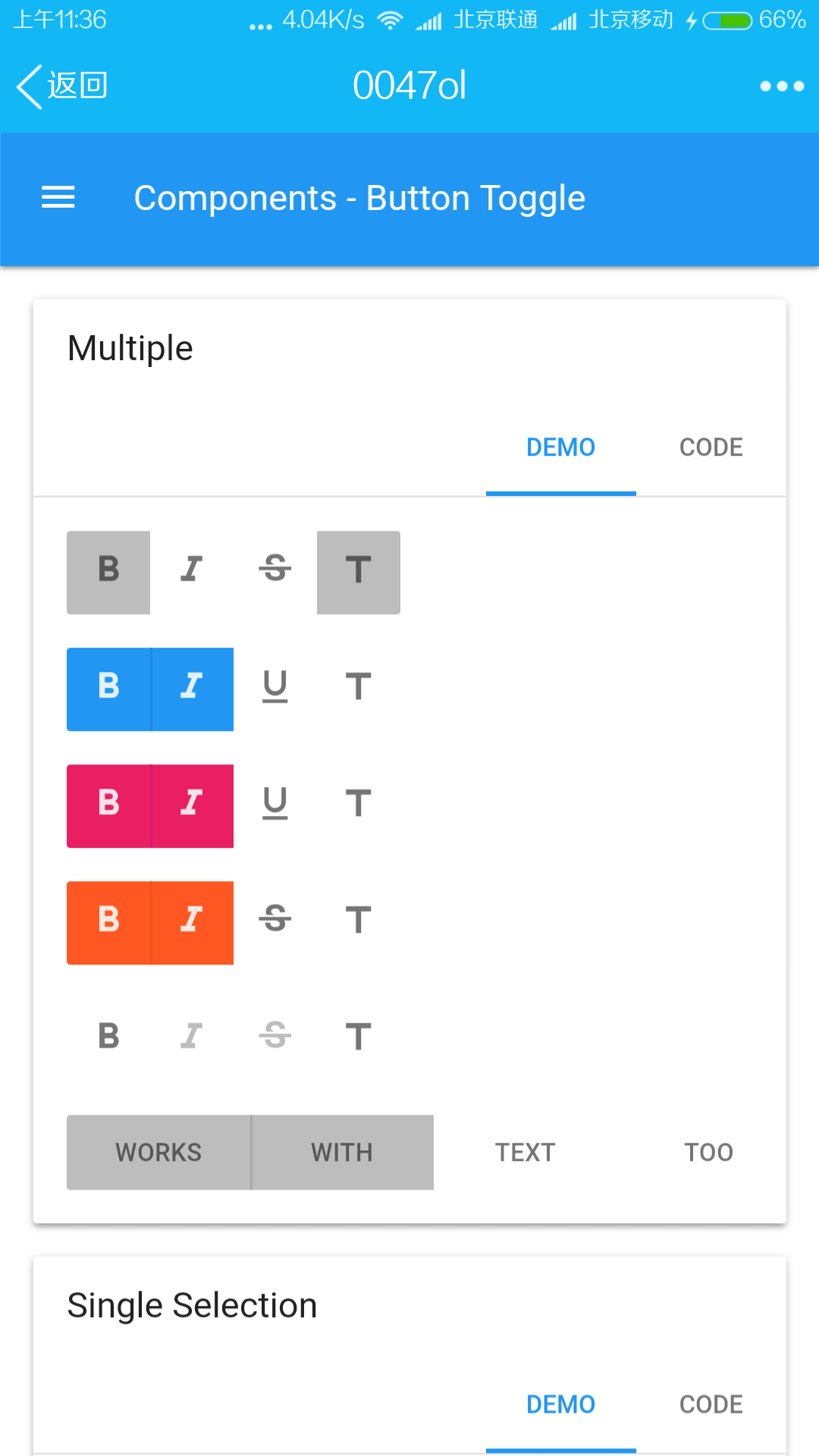Toggle the Underline icon in the pink row
This screenshot has height=1456, width=819.
tap(275, 803)
